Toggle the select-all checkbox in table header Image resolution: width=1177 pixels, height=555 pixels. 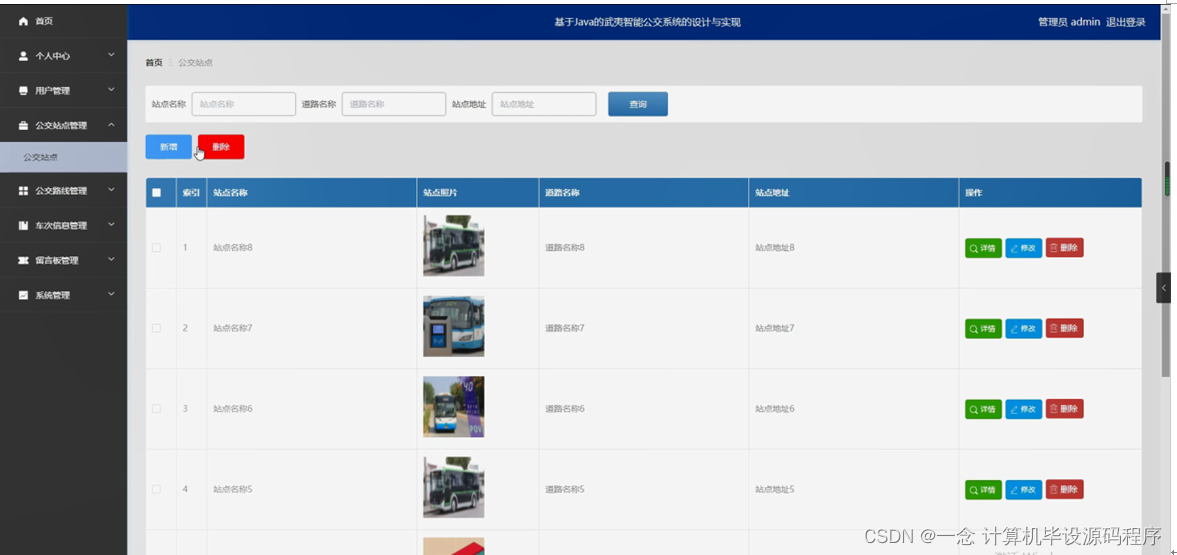[156, 193]
